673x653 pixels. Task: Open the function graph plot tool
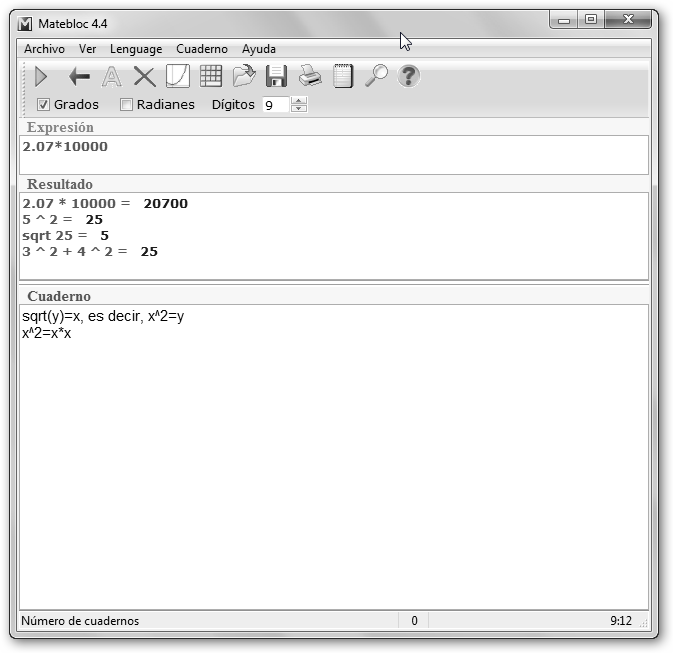point(177,76)
